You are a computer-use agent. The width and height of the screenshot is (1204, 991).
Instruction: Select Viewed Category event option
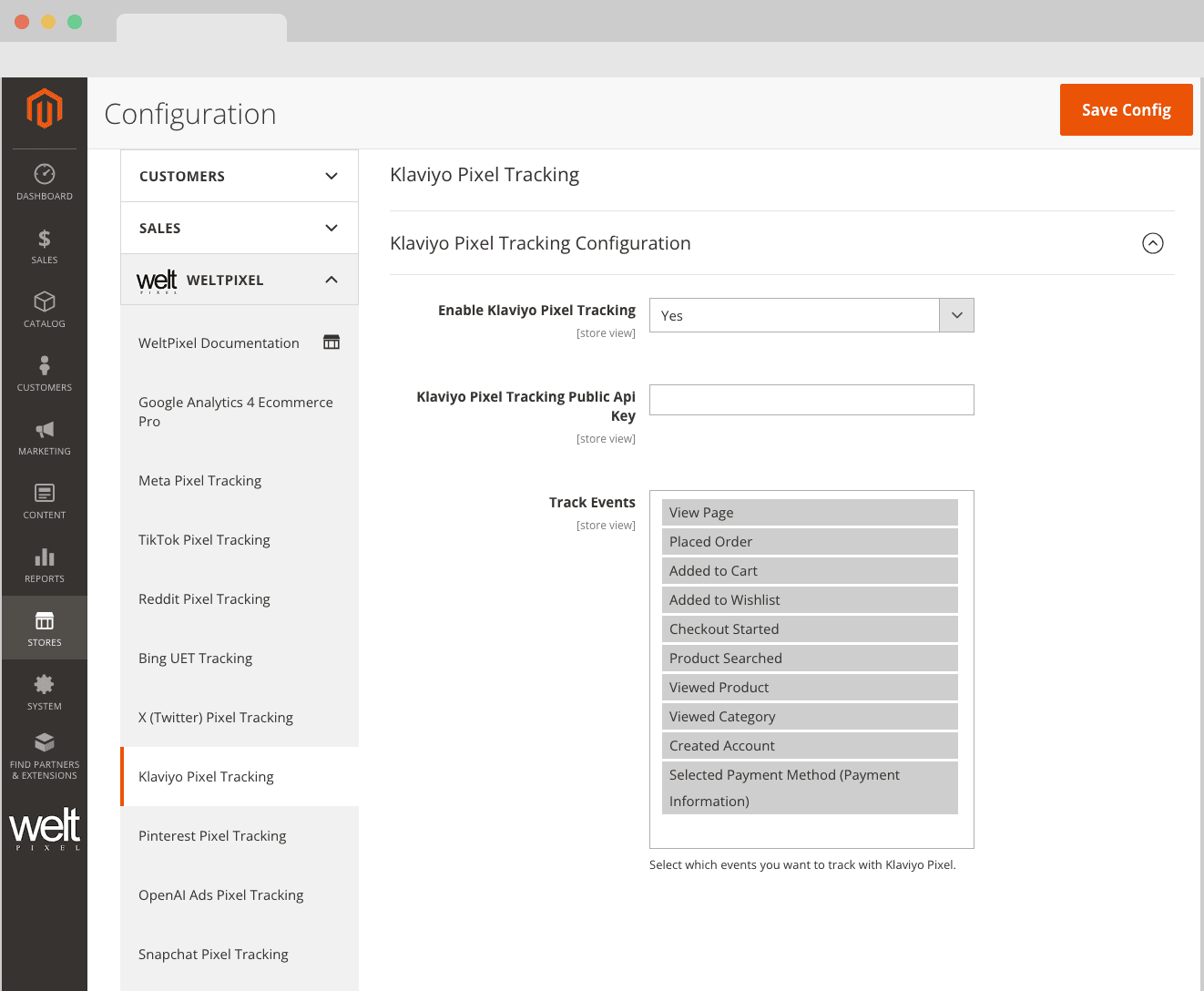coord(810,717)
